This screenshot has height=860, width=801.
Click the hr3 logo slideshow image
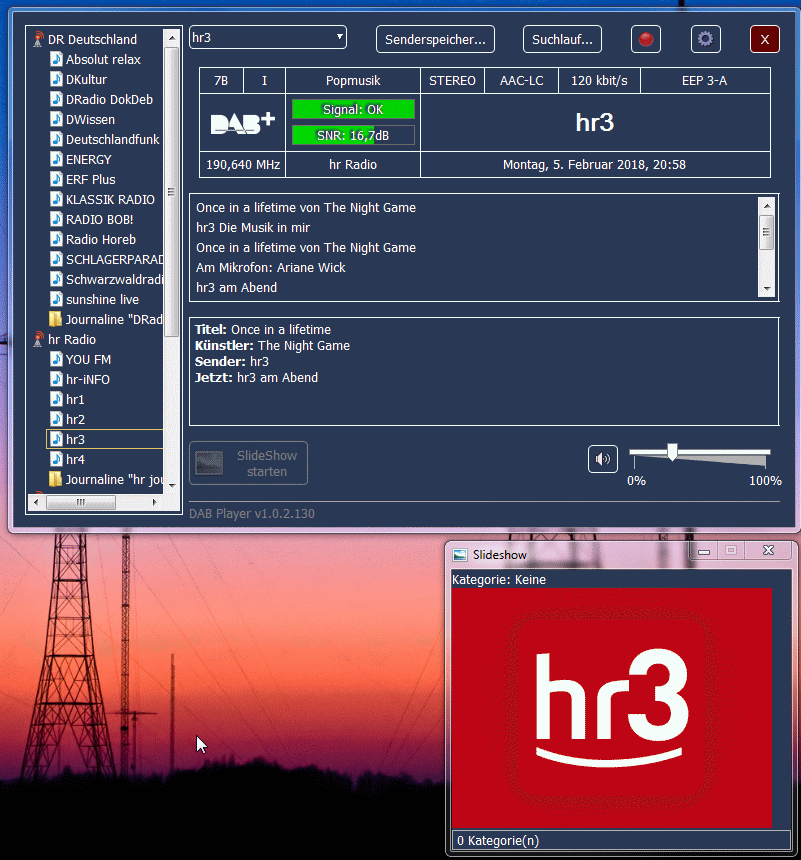[612, 708]
